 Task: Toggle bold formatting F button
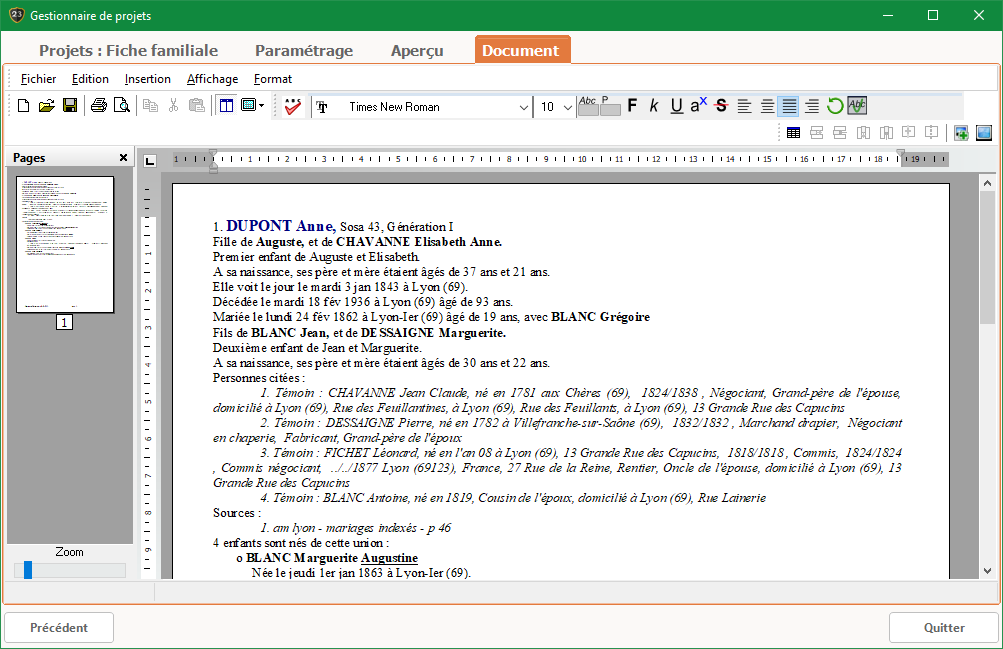tap(632, 106)
